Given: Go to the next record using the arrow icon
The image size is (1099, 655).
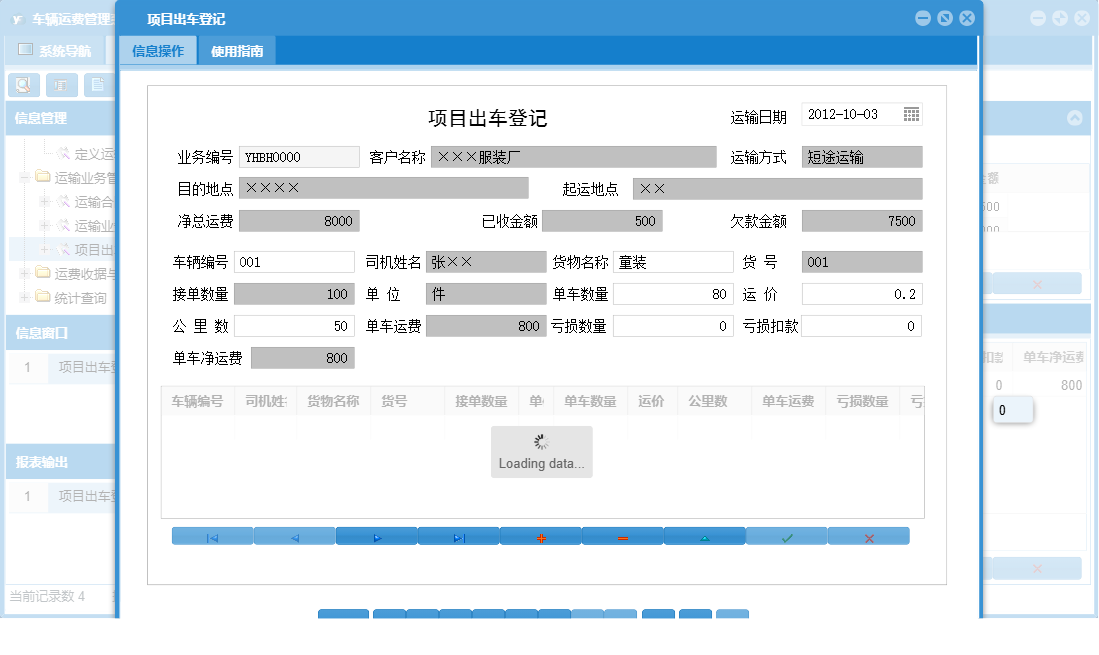Looking at the screenshot, I should 377,536.
